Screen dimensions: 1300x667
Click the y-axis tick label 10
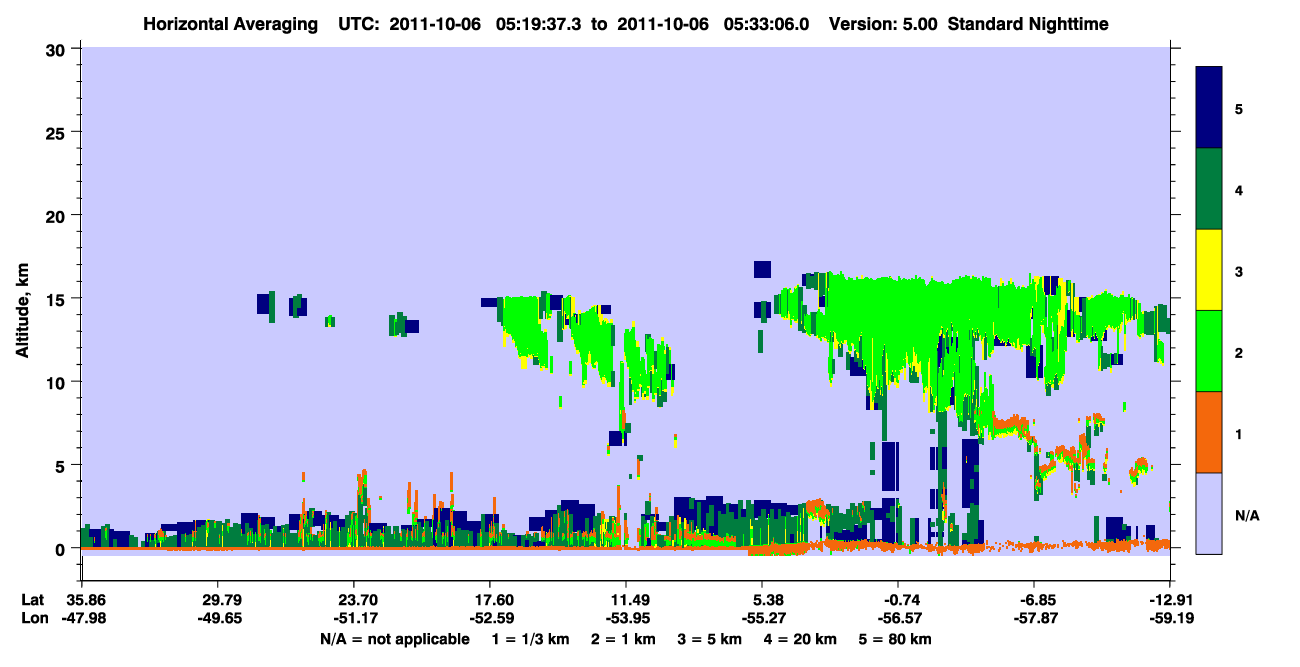point(58,382)
